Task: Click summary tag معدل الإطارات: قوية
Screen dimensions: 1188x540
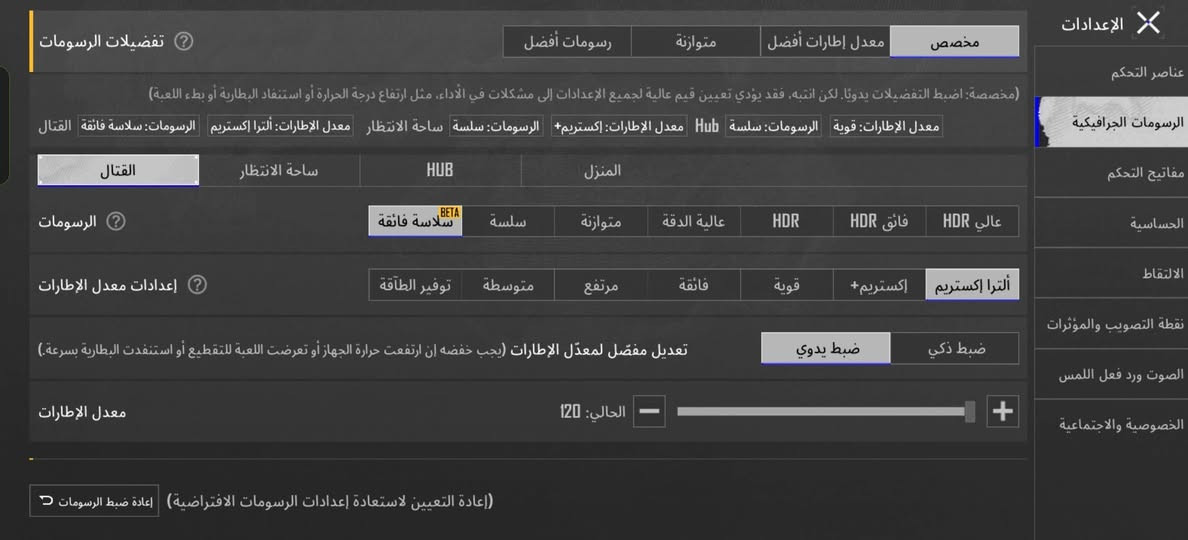Action: [886, 126]
